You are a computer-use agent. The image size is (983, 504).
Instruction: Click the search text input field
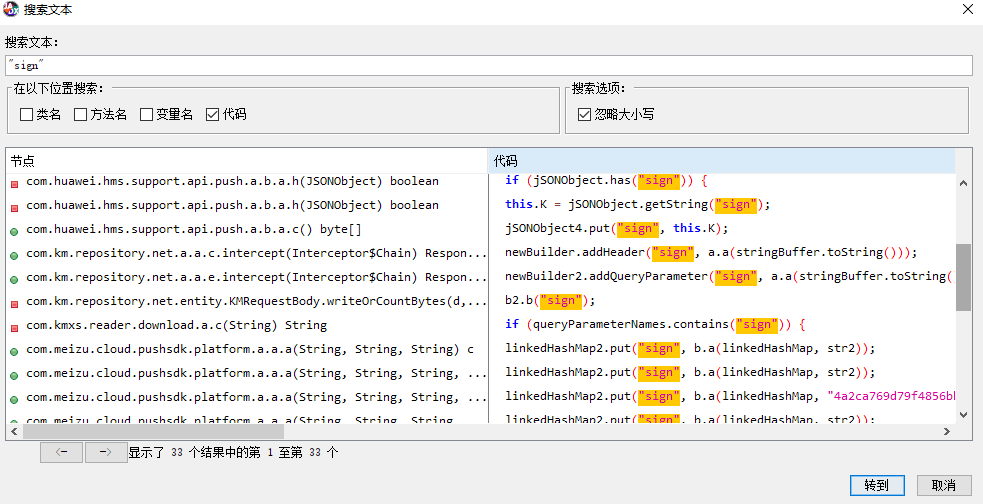tap(488, 65)
